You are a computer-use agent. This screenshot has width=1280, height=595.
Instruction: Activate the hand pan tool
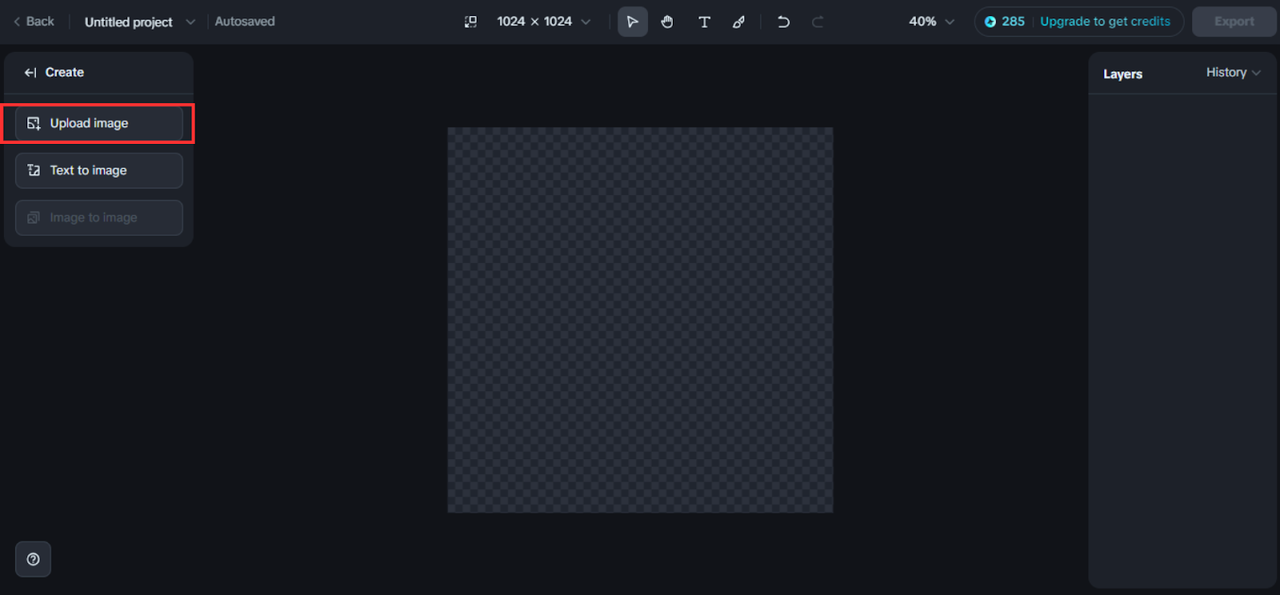pos(667,22)
